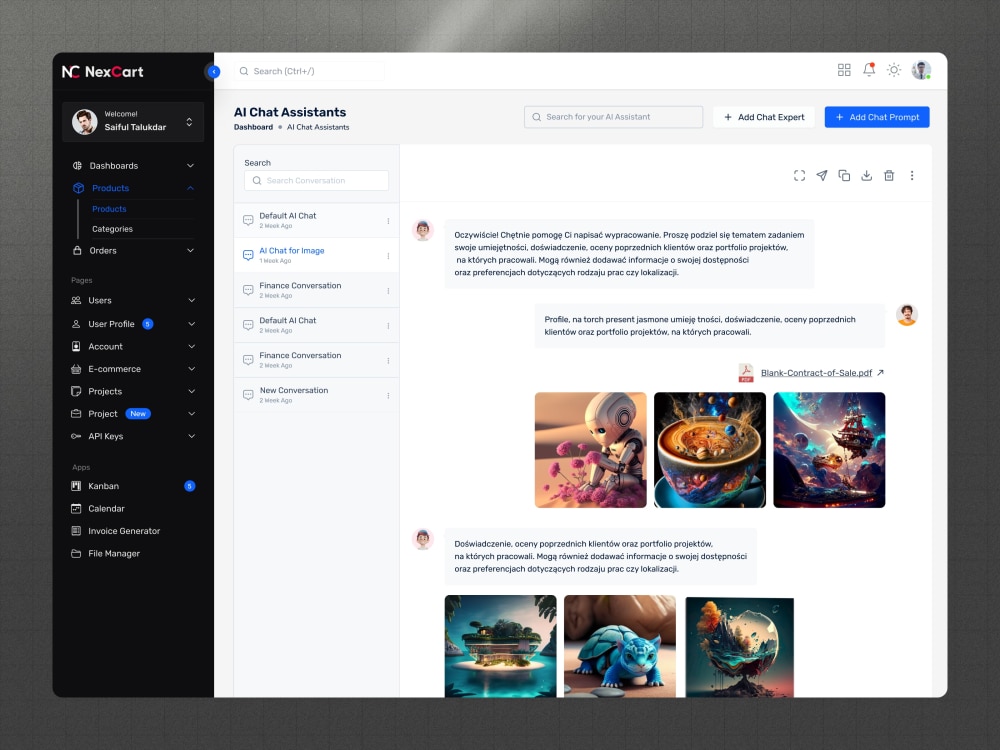This screenshot has height=750, width=1000.
Task: Click the send paper-plane icon
Action: [821, 175]
